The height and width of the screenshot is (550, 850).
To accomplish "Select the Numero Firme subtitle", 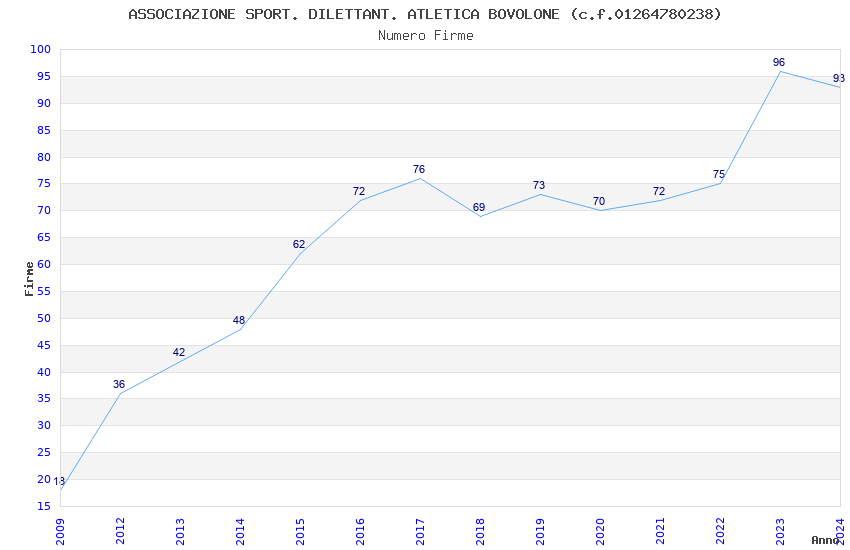I will [x=426, y=36].
